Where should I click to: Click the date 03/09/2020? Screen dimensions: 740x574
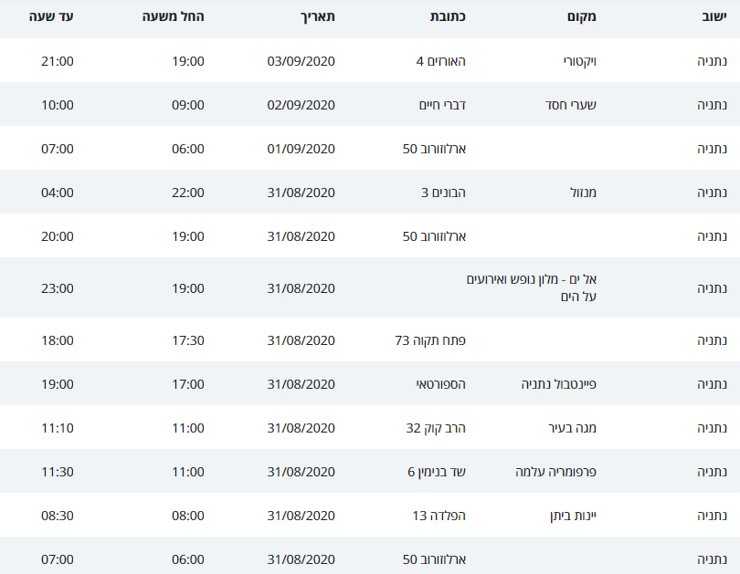301,61
